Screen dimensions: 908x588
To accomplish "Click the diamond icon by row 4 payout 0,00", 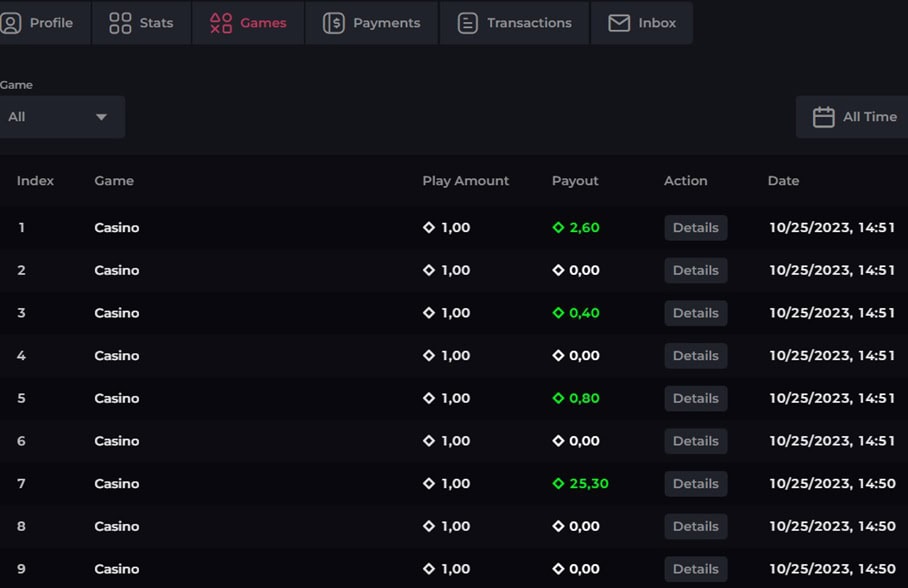I will (x=558, y=355).
